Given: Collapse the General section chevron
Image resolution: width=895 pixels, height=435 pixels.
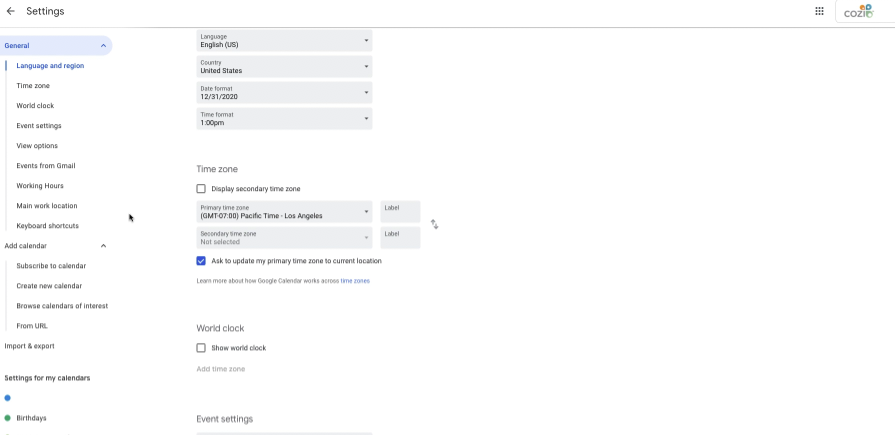Looking at the screenshot, I should pos(103,46).
